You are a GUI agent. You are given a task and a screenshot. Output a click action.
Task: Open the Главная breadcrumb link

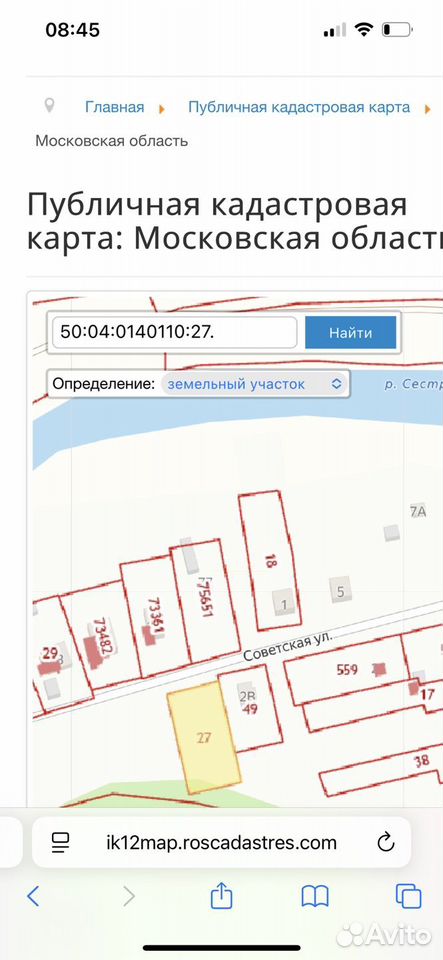pyautogui.click(x=114, y=107)
